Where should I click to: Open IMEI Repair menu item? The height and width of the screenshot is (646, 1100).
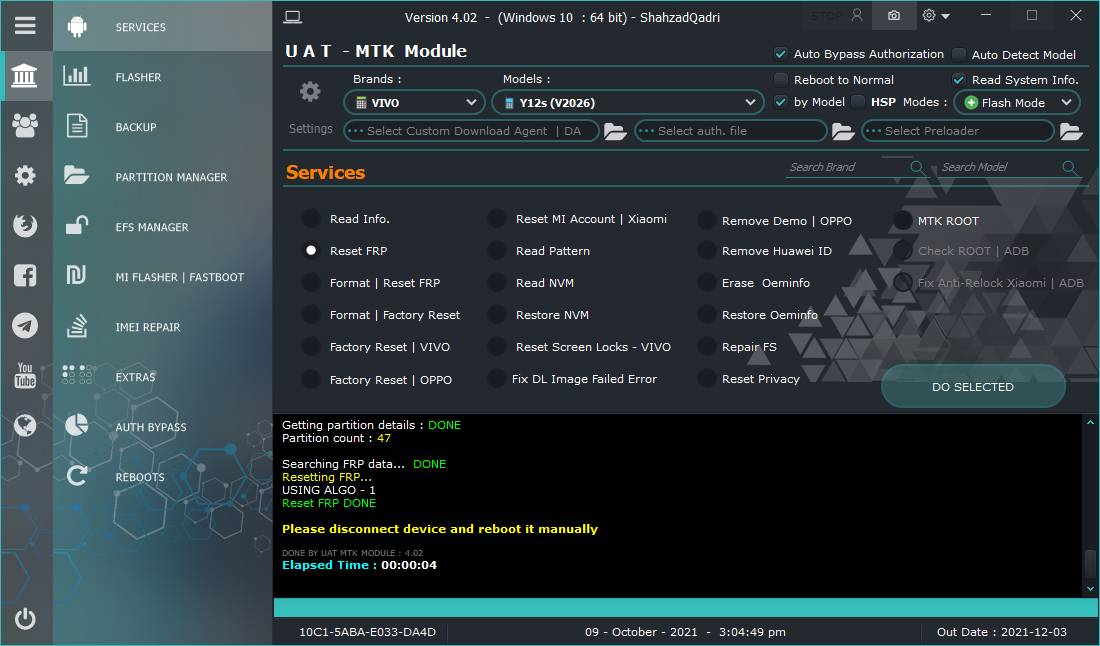click(162, 327)
